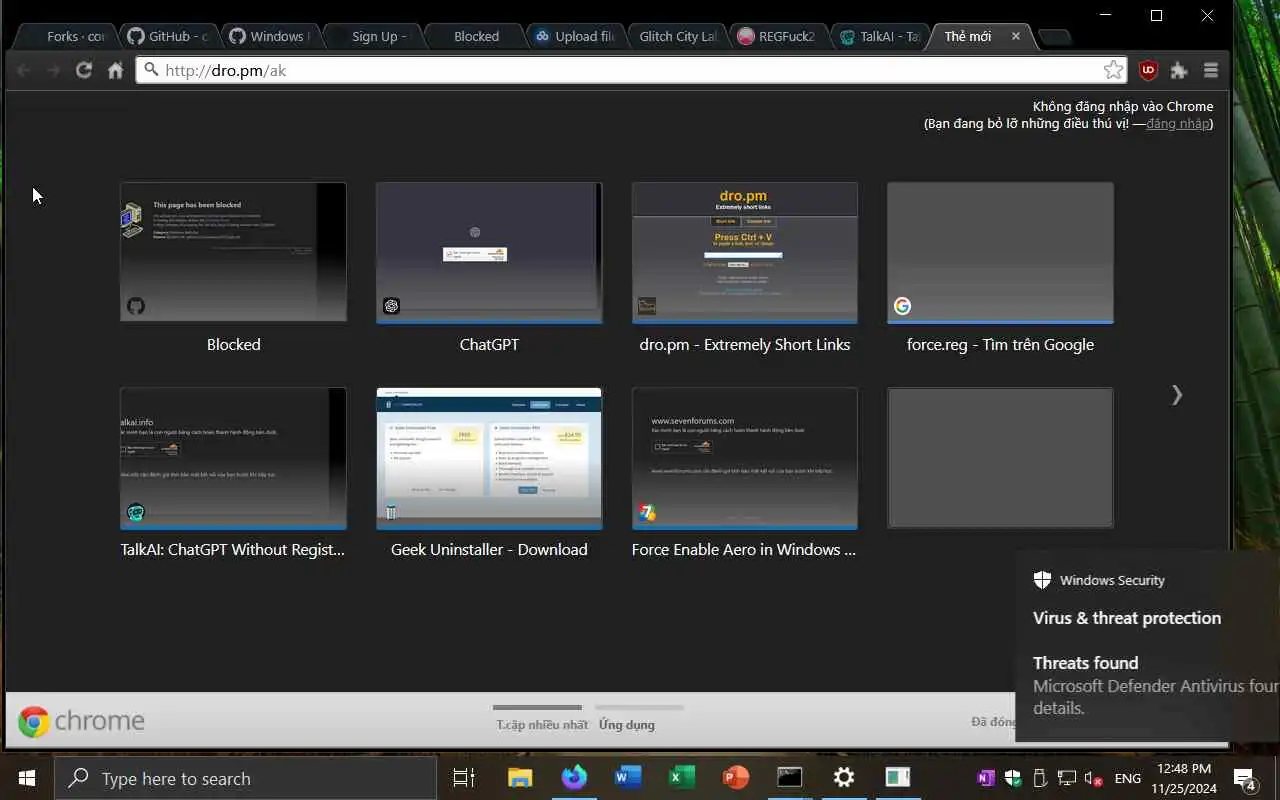Open the extensions puzzle menu
The image size is (1280, 800).
click(x=1179, y=70)
